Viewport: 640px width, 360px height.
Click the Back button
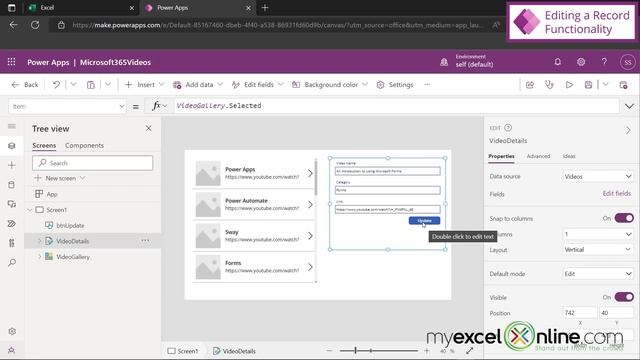(x=25, y=84)
